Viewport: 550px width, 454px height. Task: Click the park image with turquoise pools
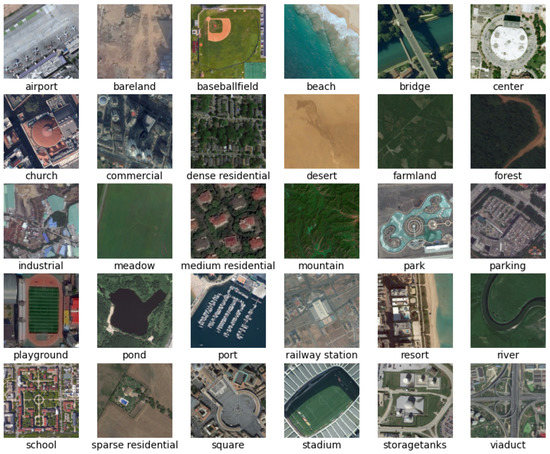click(x=415, y=221)
